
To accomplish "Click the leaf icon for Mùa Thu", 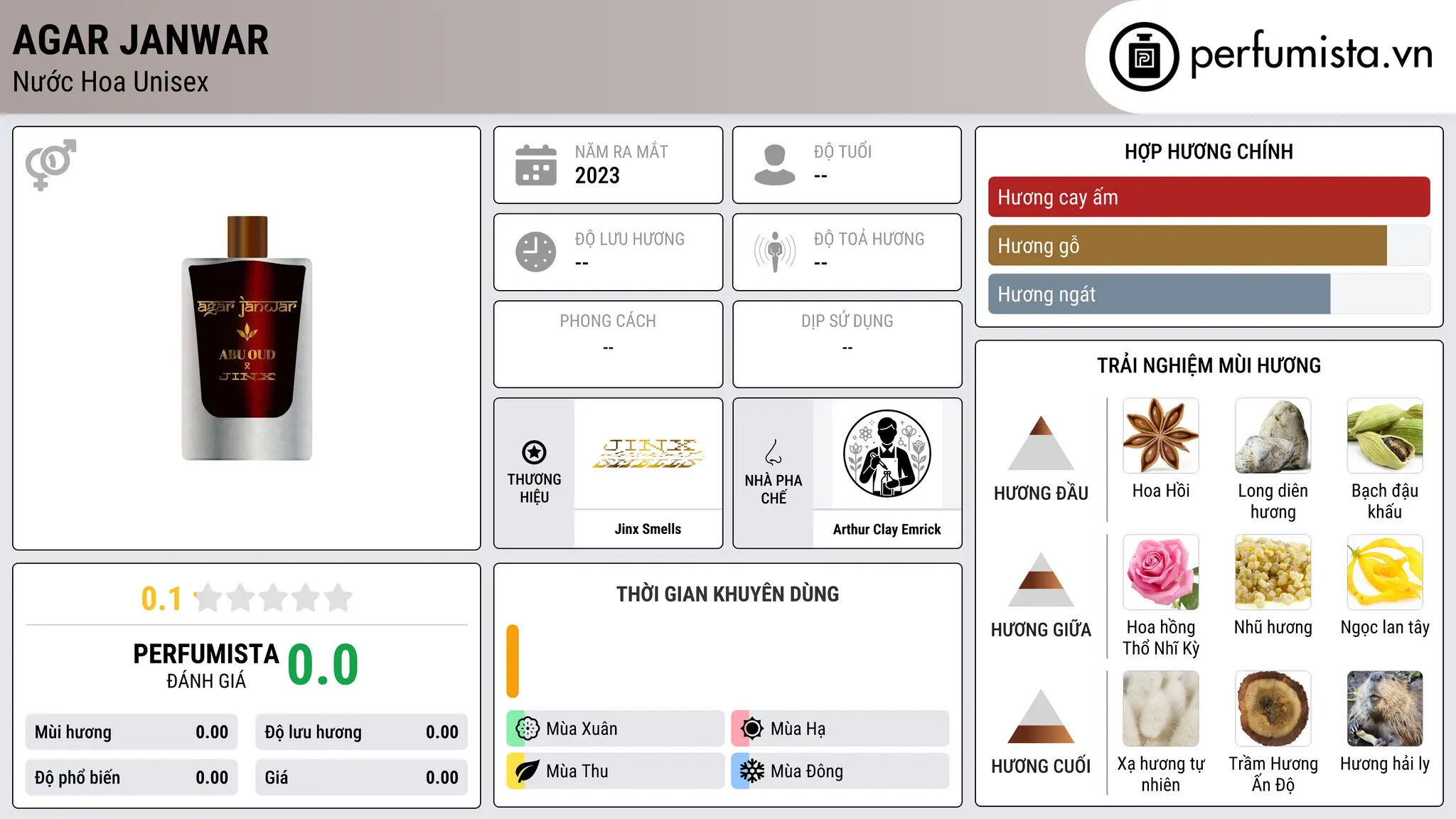I will 528,771.
